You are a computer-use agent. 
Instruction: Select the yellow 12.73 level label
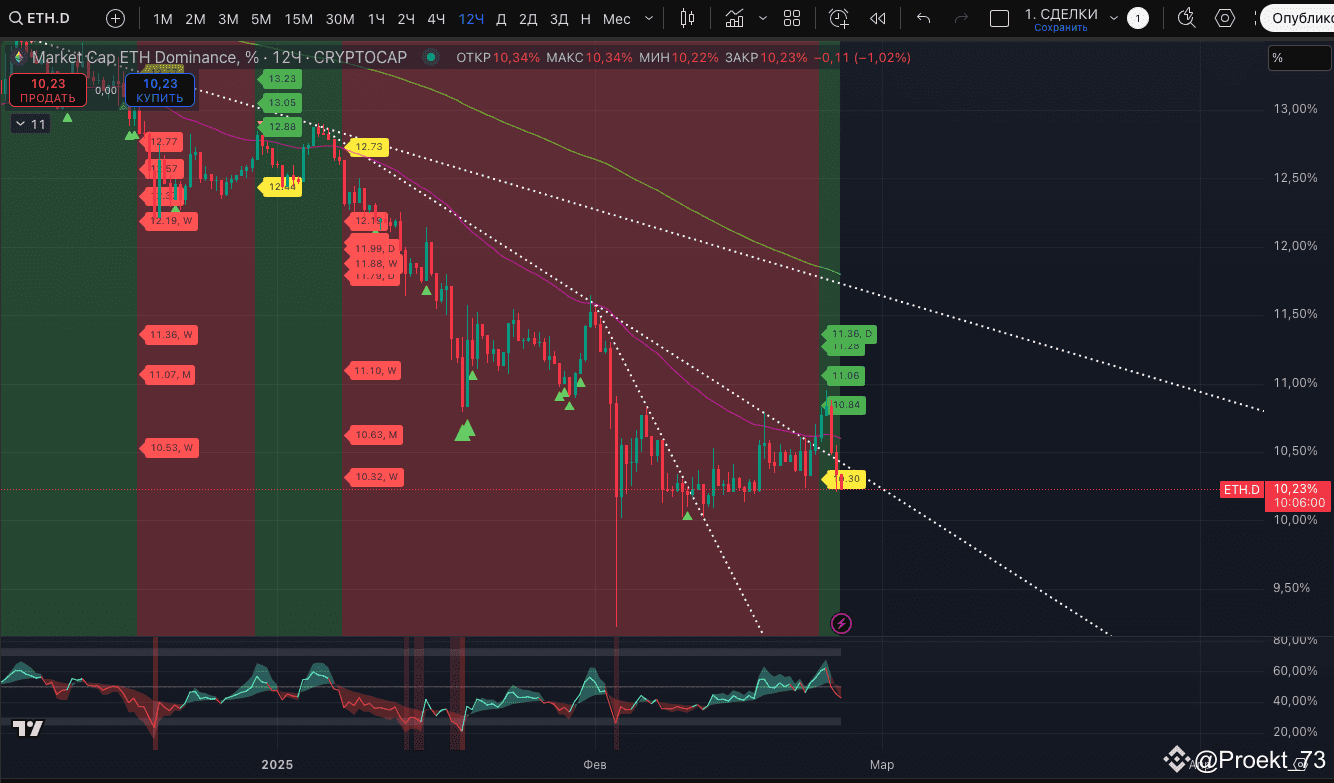tap(367, 147)
